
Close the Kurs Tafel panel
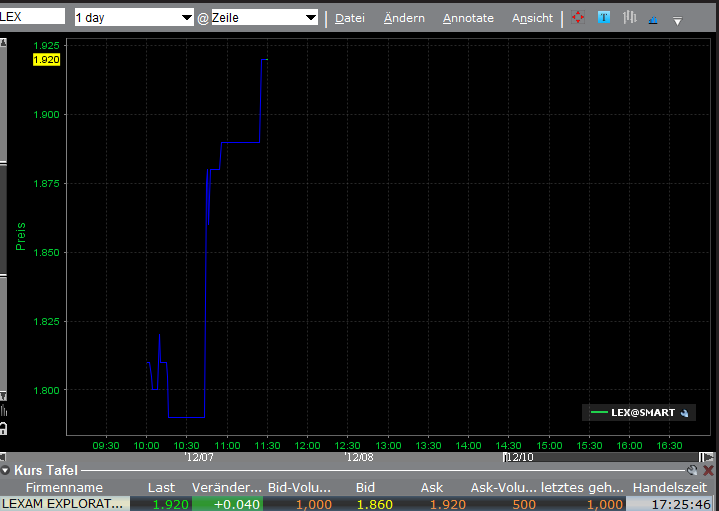708,470
